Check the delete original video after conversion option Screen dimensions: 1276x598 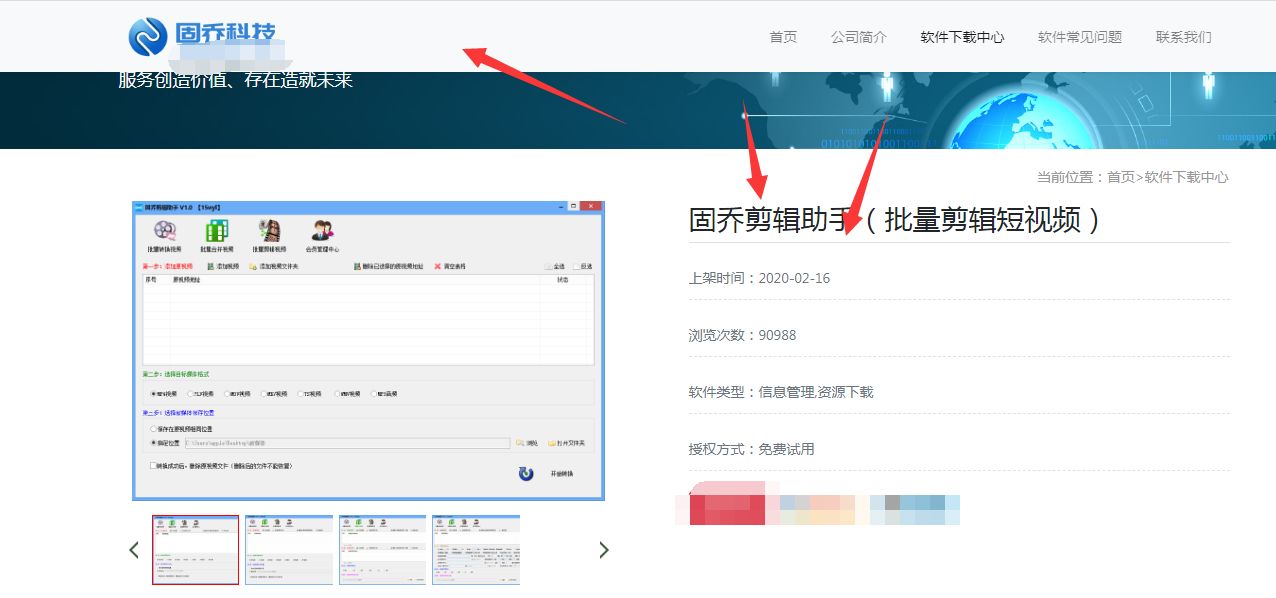[x=151, y=464]
